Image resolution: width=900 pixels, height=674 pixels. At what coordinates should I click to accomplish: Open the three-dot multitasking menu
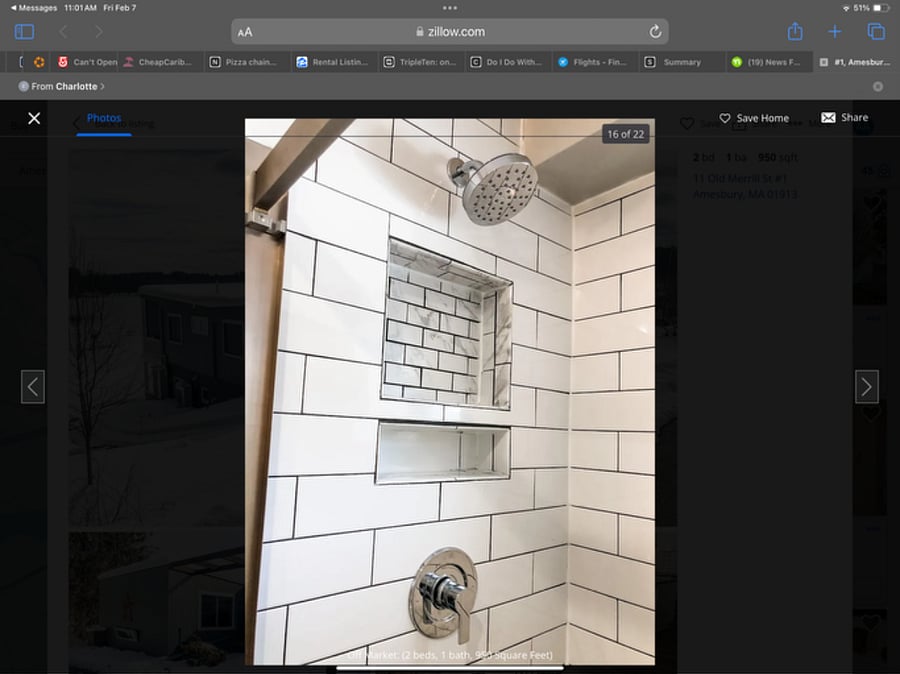point(450,8)
